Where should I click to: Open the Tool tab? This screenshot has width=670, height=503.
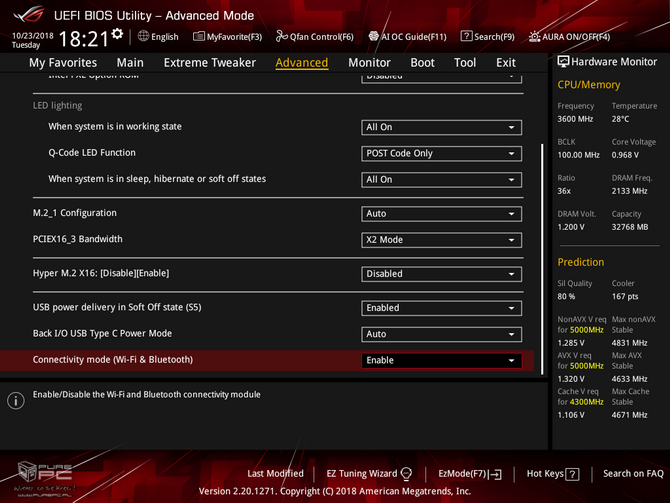pyautogui.click(x=465, y=63)
